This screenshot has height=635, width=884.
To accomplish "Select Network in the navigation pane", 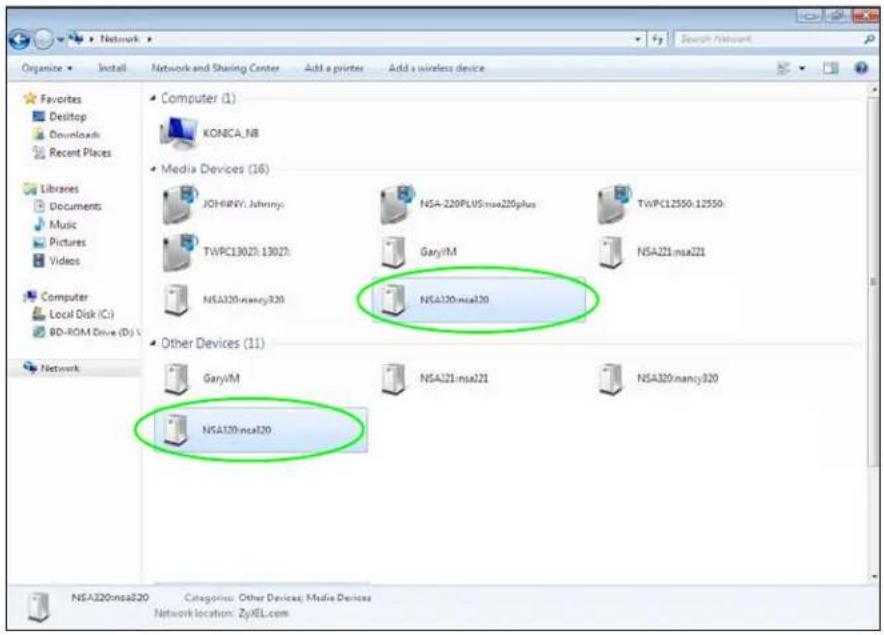I will click(60, 368).
